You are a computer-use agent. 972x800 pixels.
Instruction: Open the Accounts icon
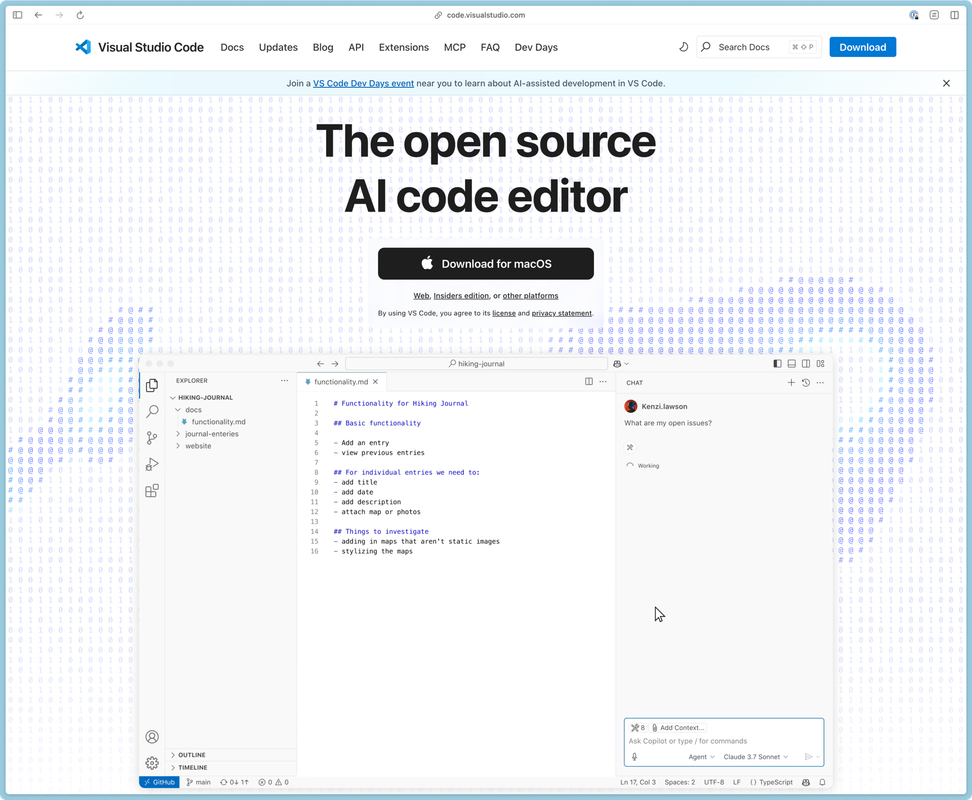[x=152, y=737]
